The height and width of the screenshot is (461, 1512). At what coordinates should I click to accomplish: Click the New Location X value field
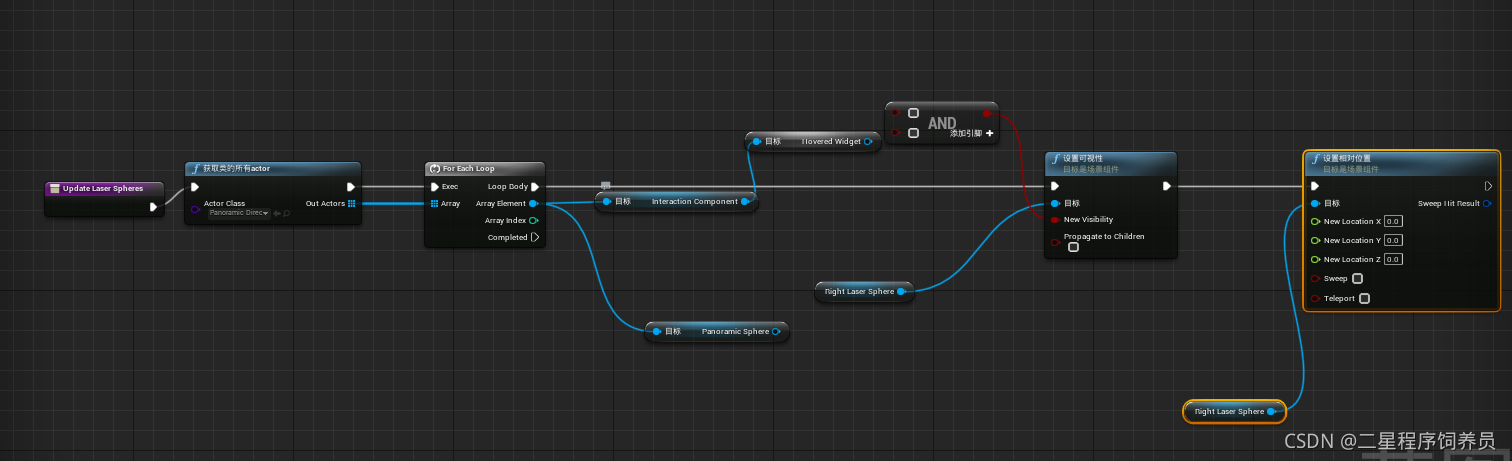(x=1393, y=221)
